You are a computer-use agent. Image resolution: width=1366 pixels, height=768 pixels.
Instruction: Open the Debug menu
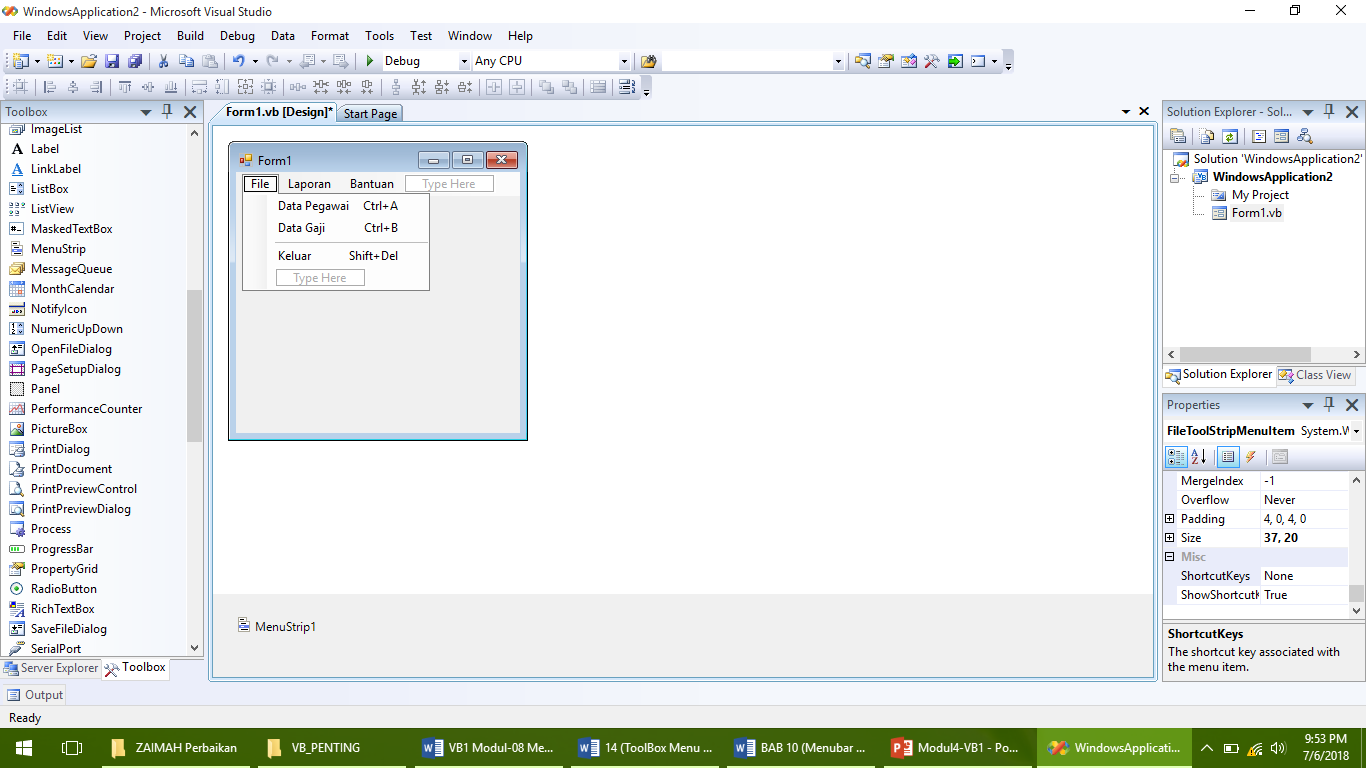coord(237,35)
